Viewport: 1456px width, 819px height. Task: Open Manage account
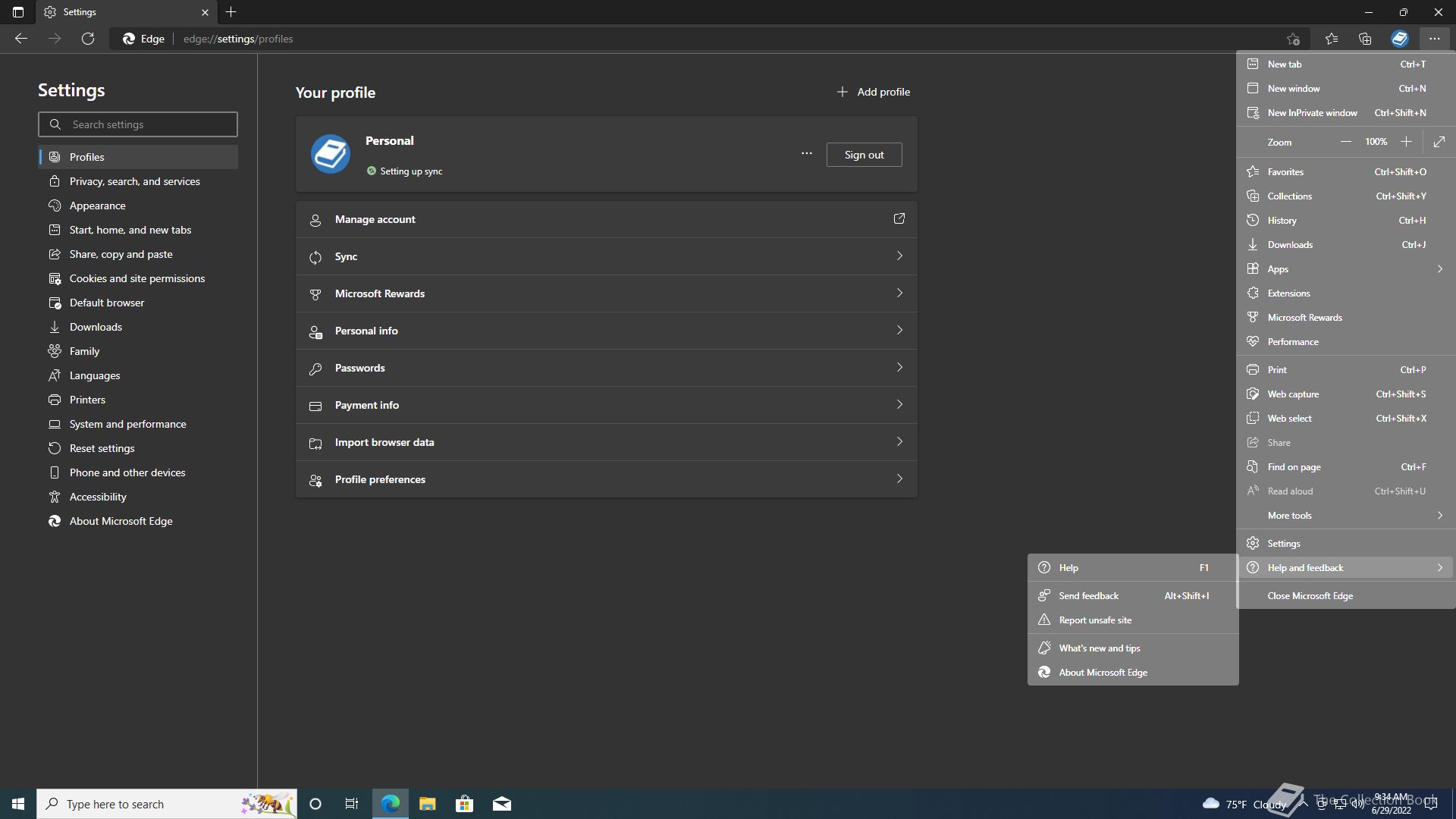pos(606,219)
